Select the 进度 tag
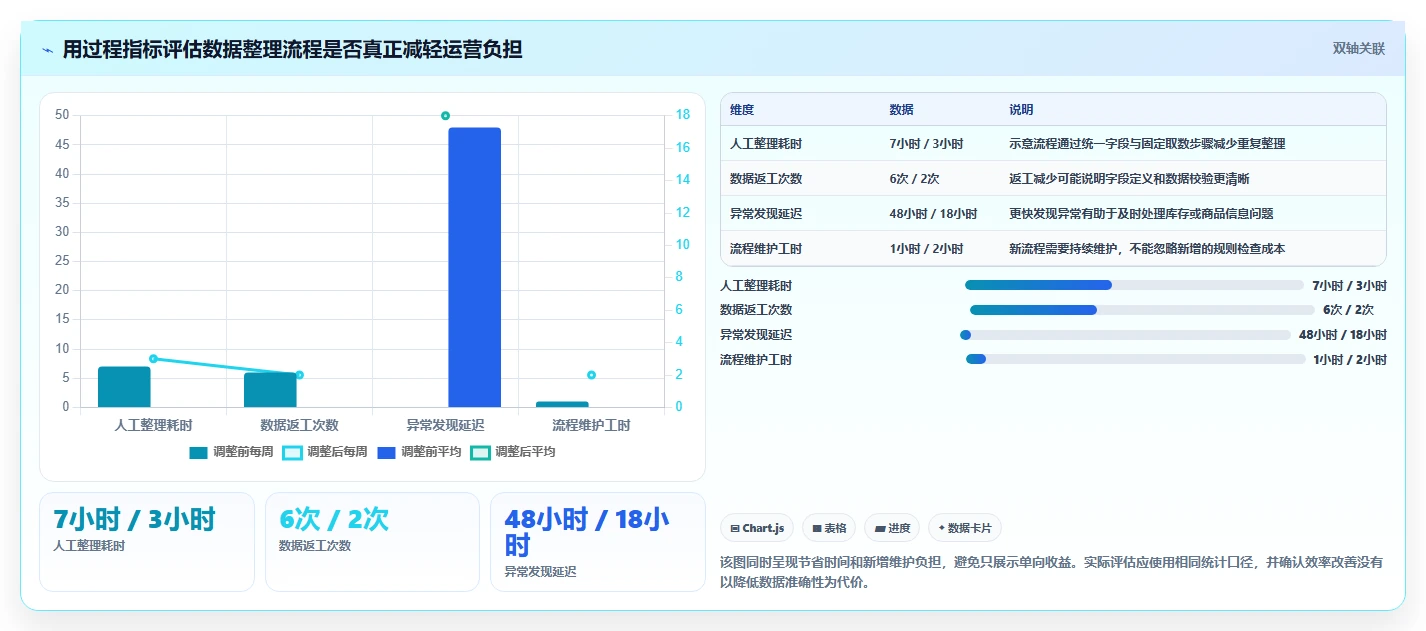 coord(892,528)
